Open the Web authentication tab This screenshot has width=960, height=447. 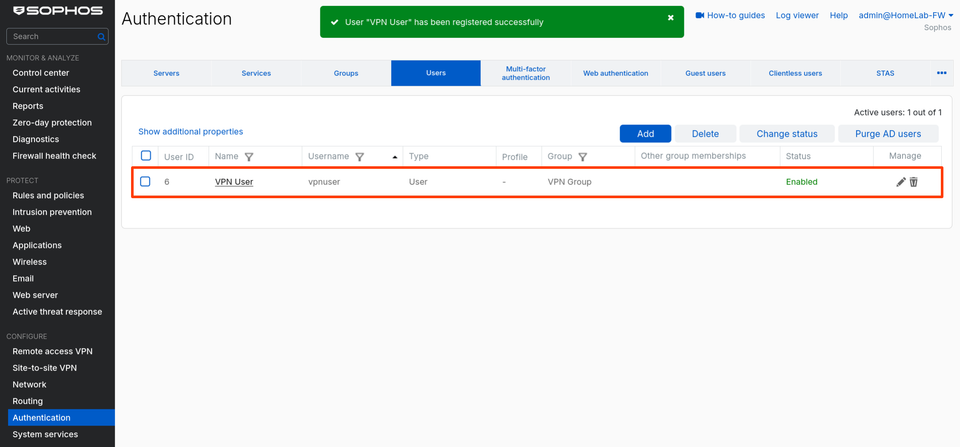[x=615, y=73]
